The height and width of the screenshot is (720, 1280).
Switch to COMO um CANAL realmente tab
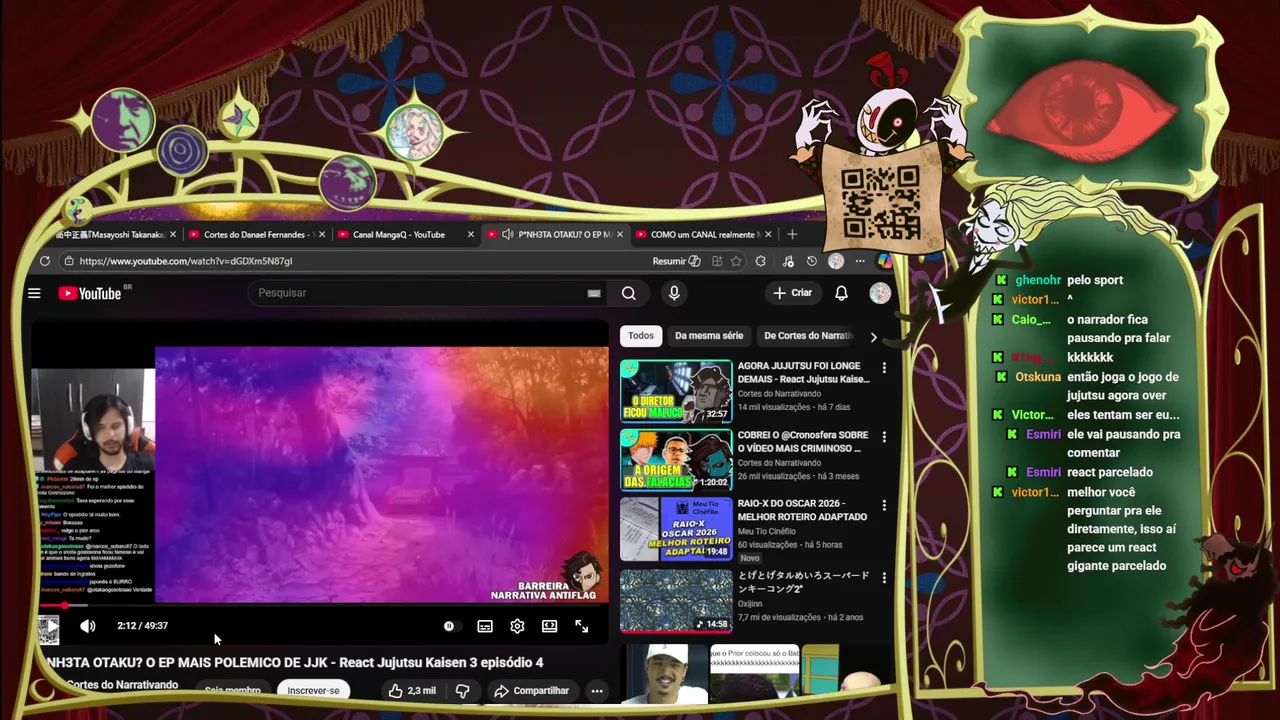pos(705,235)
